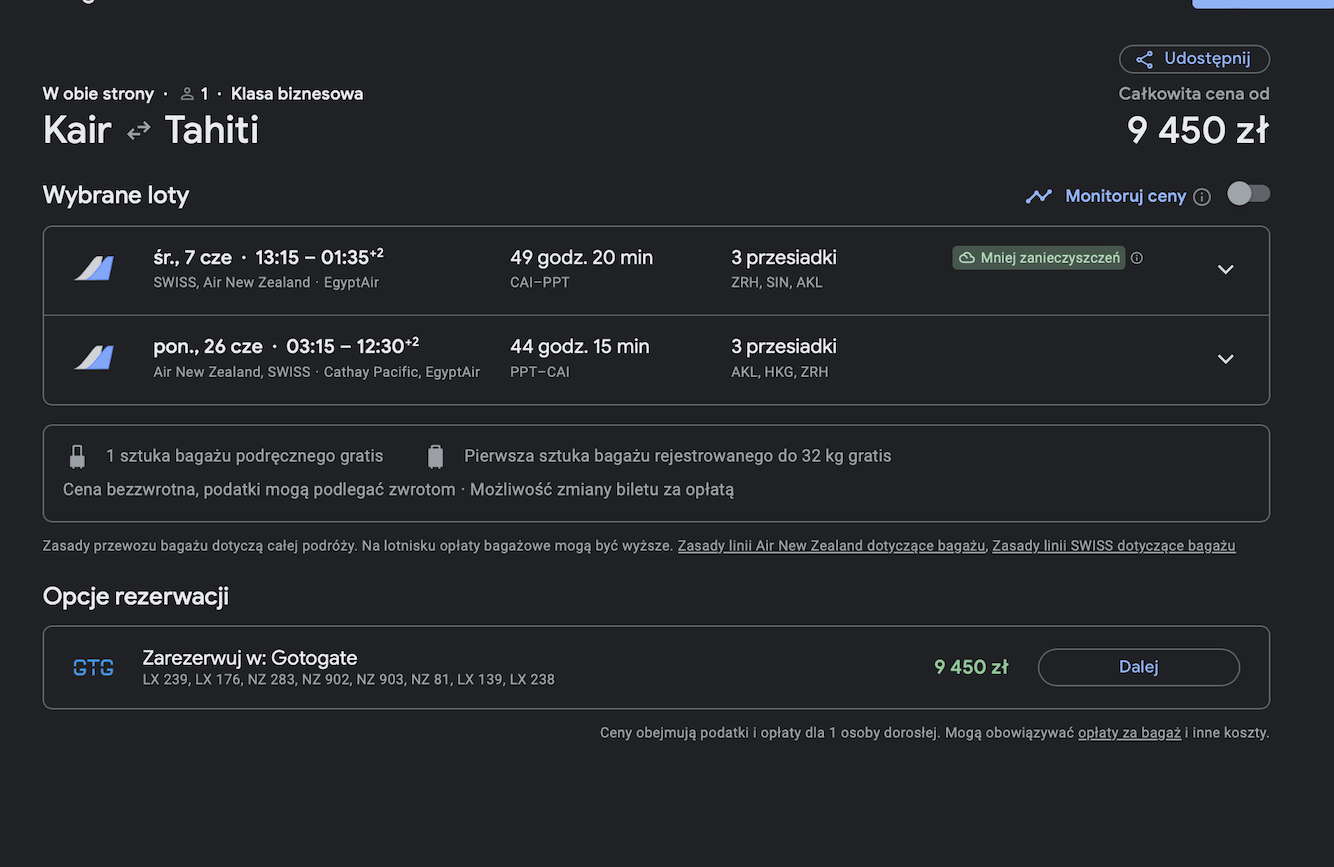Follow the opłaty za bagaż link
Image resolution: width=1334 pixels, height=867 pixels.
[1130, 733]
